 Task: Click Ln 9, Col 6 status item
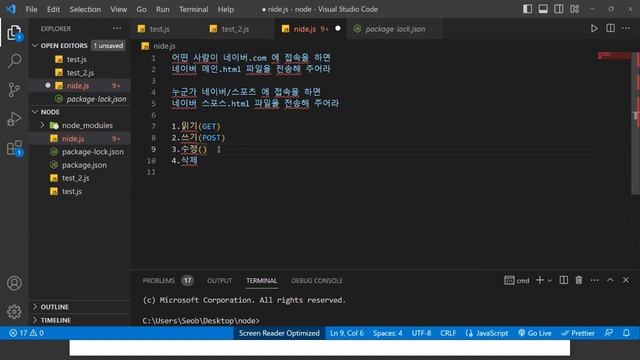tap(347, 333)
